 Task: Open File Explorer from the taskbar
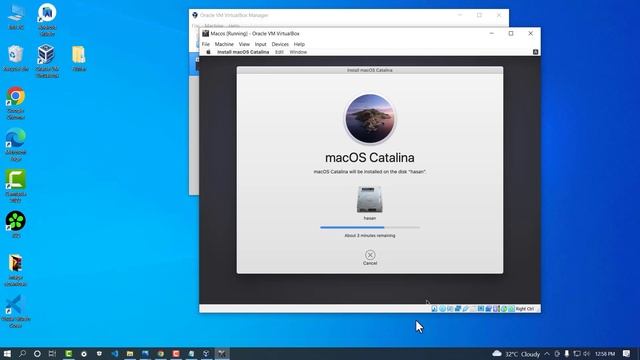coord(130,353)
